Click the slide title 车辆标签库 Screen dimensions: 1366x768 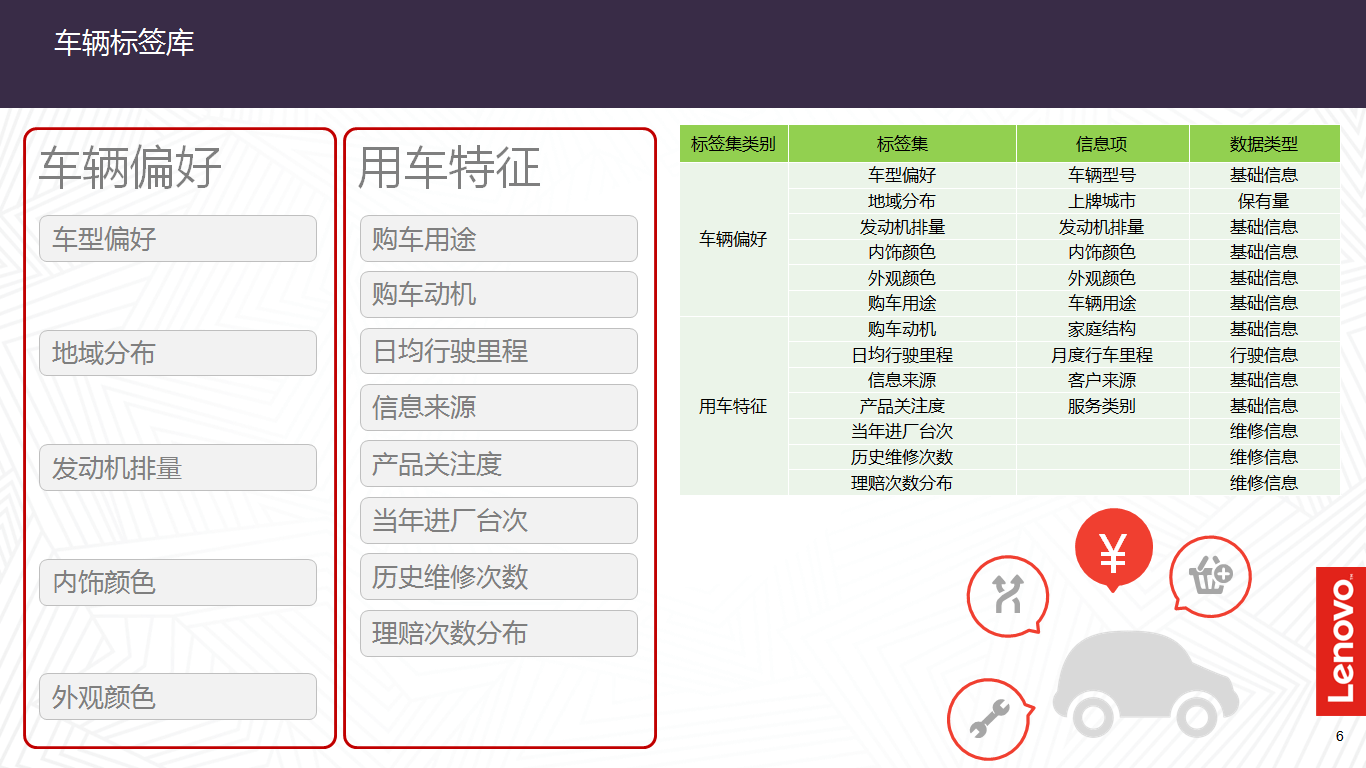point(124,43)
